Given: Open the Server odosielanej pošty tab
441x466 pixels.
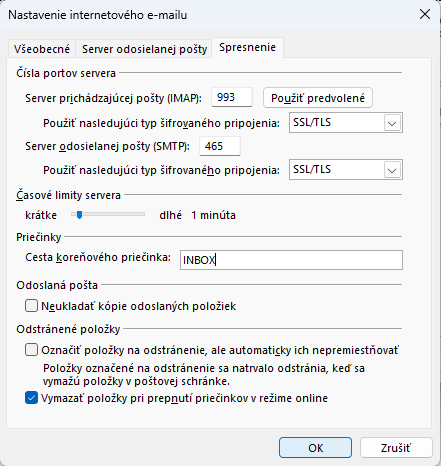Looking at the screenshot, I should pyautogui.click(x=144, y=49).
